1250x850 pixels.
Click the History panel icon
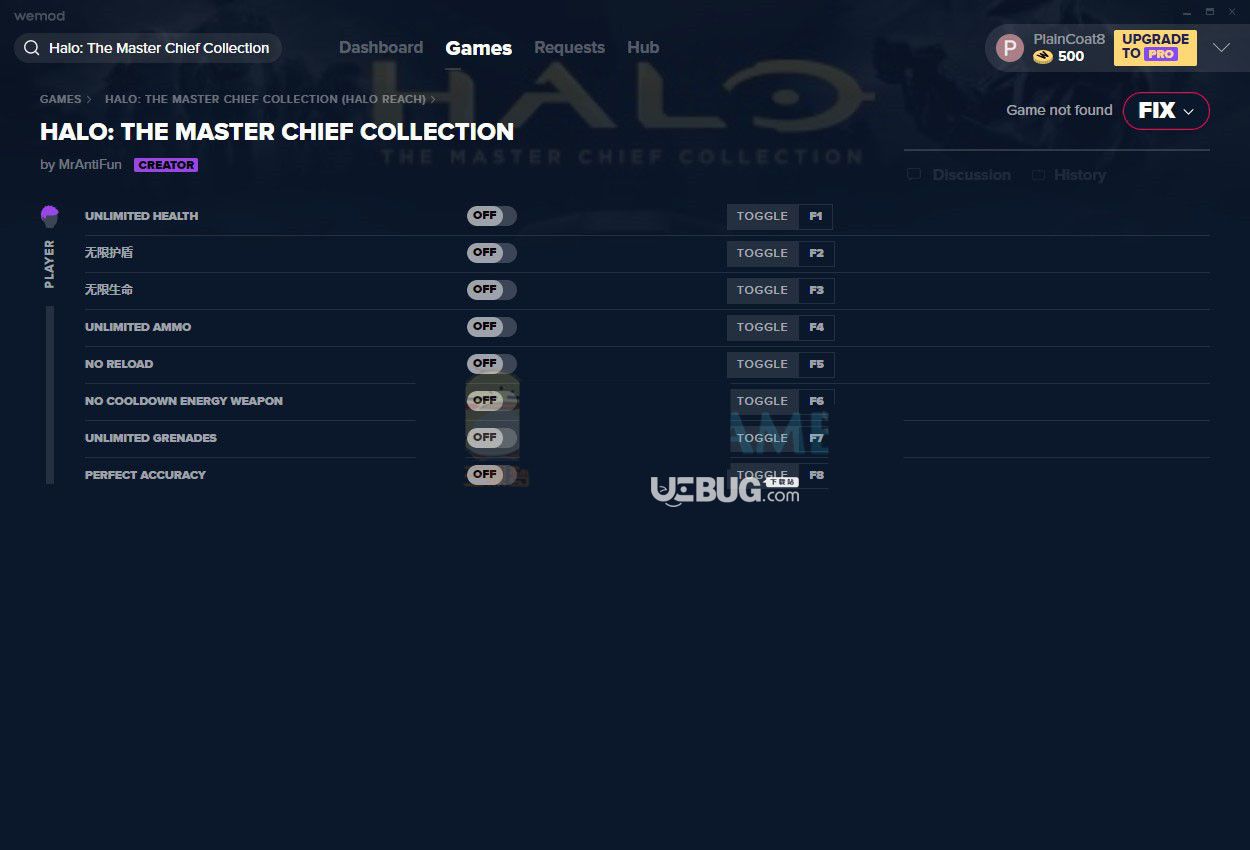[x=1039, y=175]
